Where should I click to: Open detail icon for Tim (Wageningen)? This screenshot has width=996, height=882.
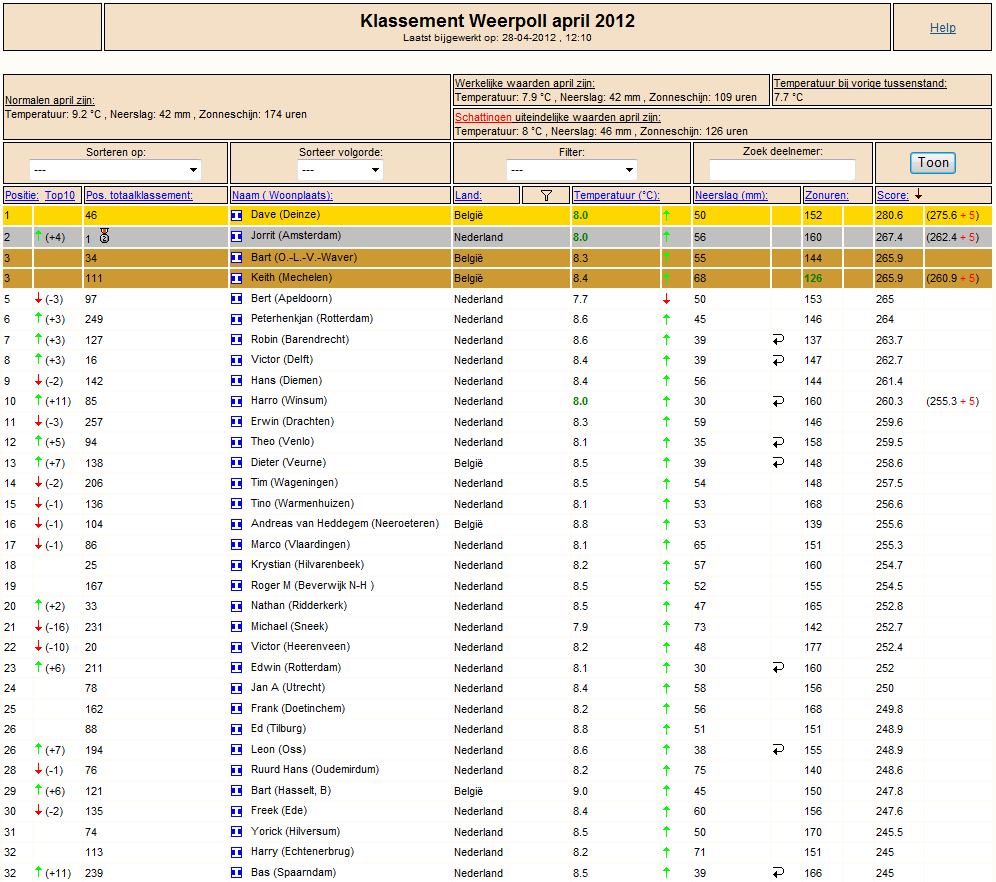pyautogui.click(x=236, y=483)
